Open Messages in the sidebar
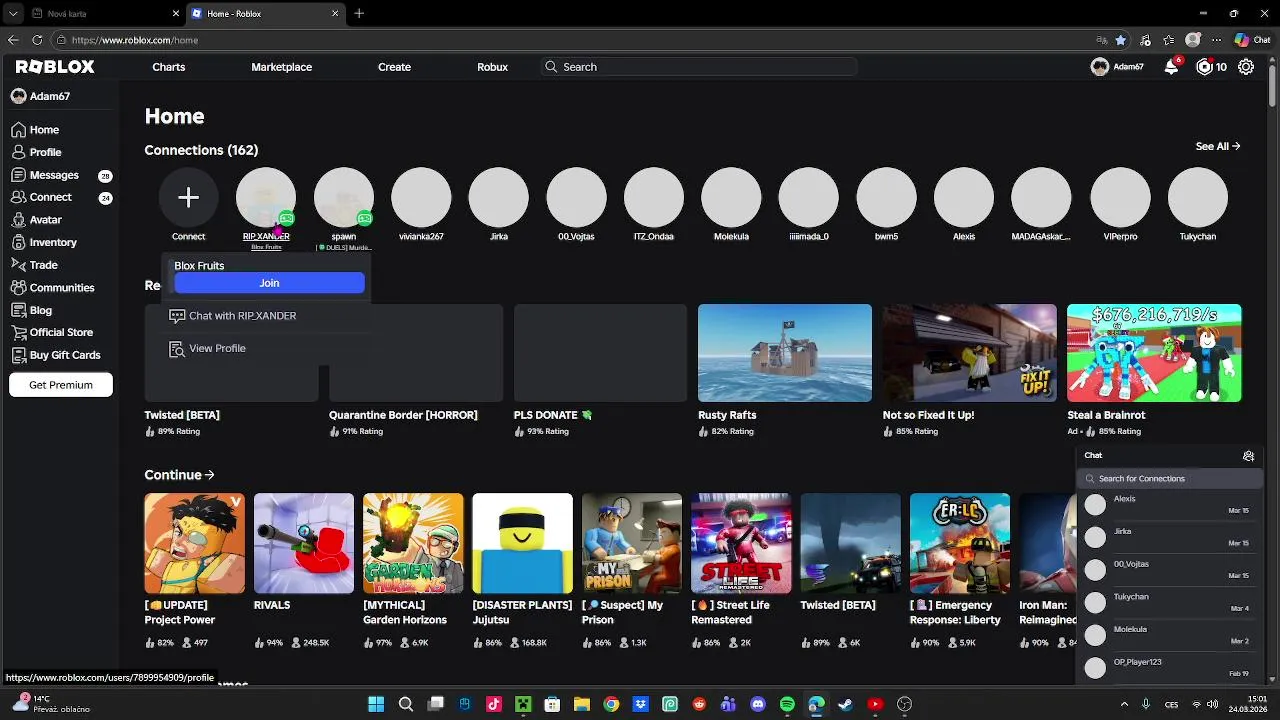The height and width of the screenshot is (720, 1280). pyautogui.click(x=54, y=175)
